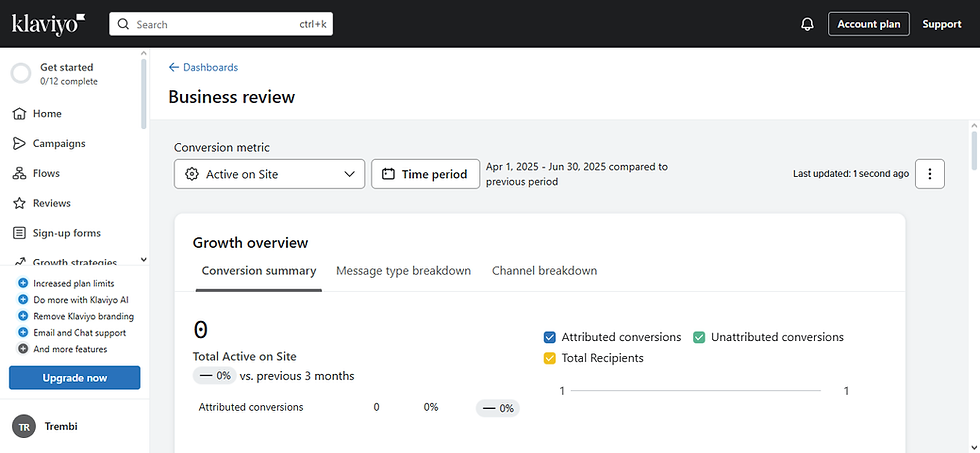This screenshot has height=453, width=980.
Task: Click the gear icon in conversion metric
Action: coord(192,174)
